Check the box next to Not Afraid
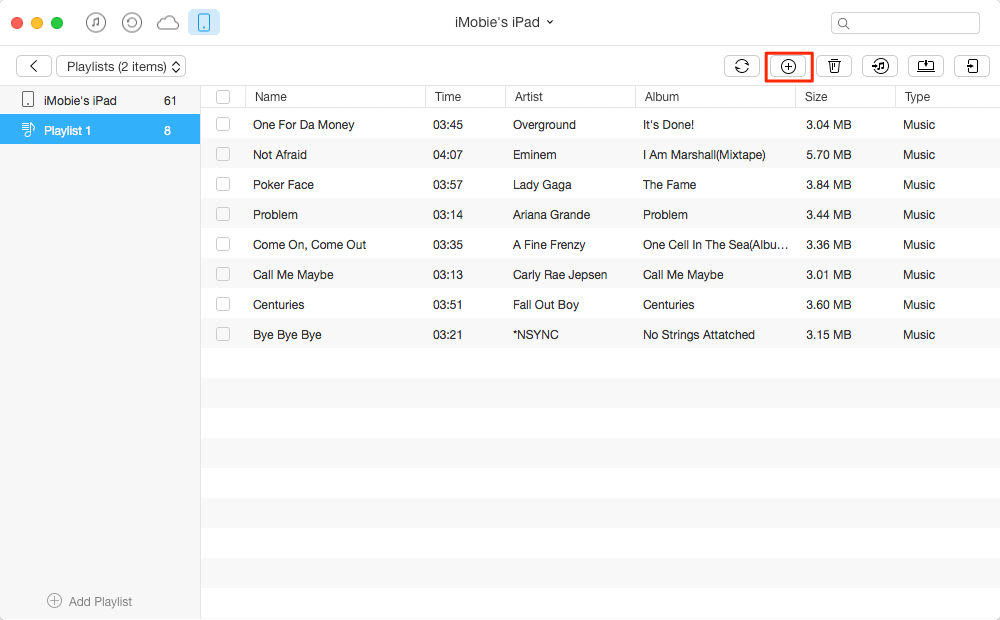The width and height of the screenshot is (1000, 620). (223, 155)
